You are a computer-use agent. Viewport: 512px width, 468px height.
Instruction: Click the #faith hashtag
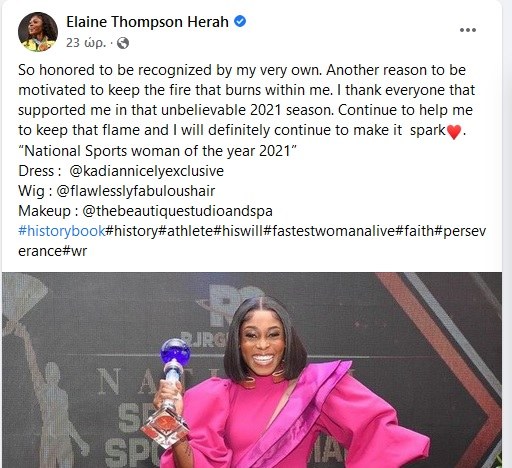415,231
